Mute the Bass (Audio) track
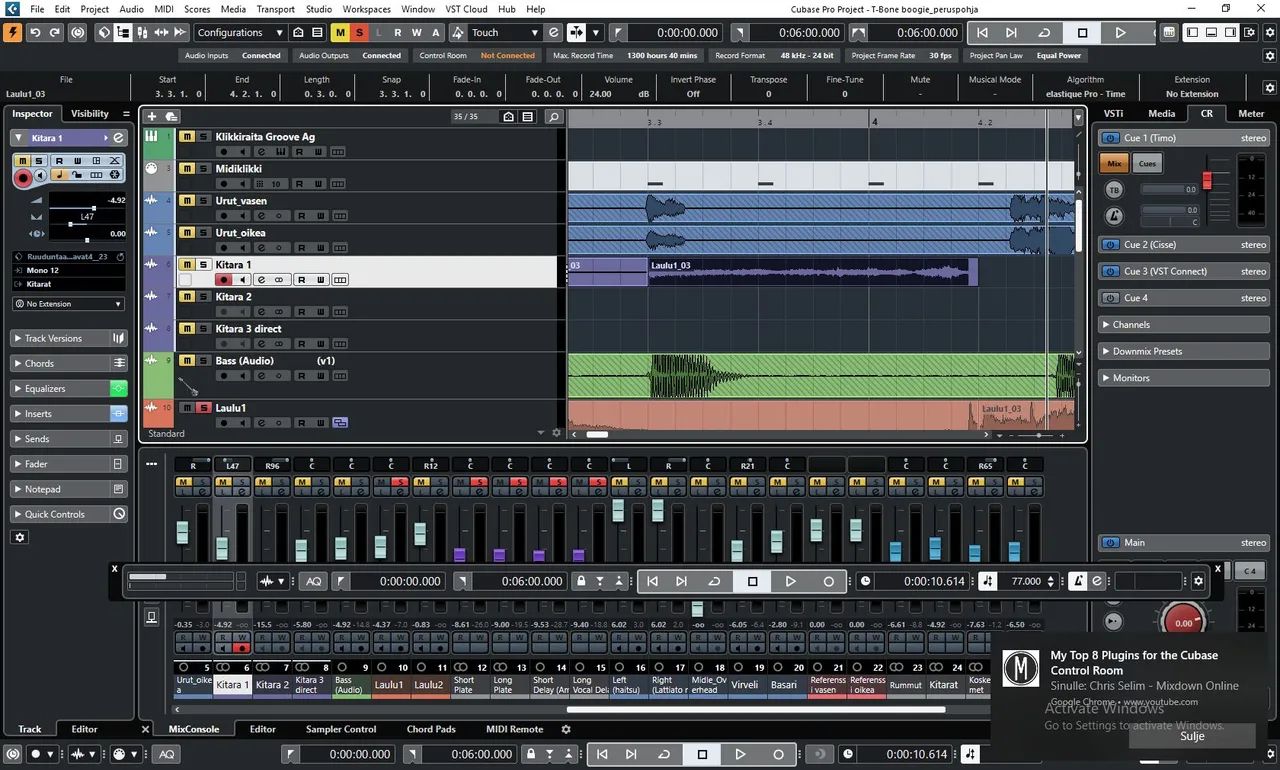 tap(187, 361)
